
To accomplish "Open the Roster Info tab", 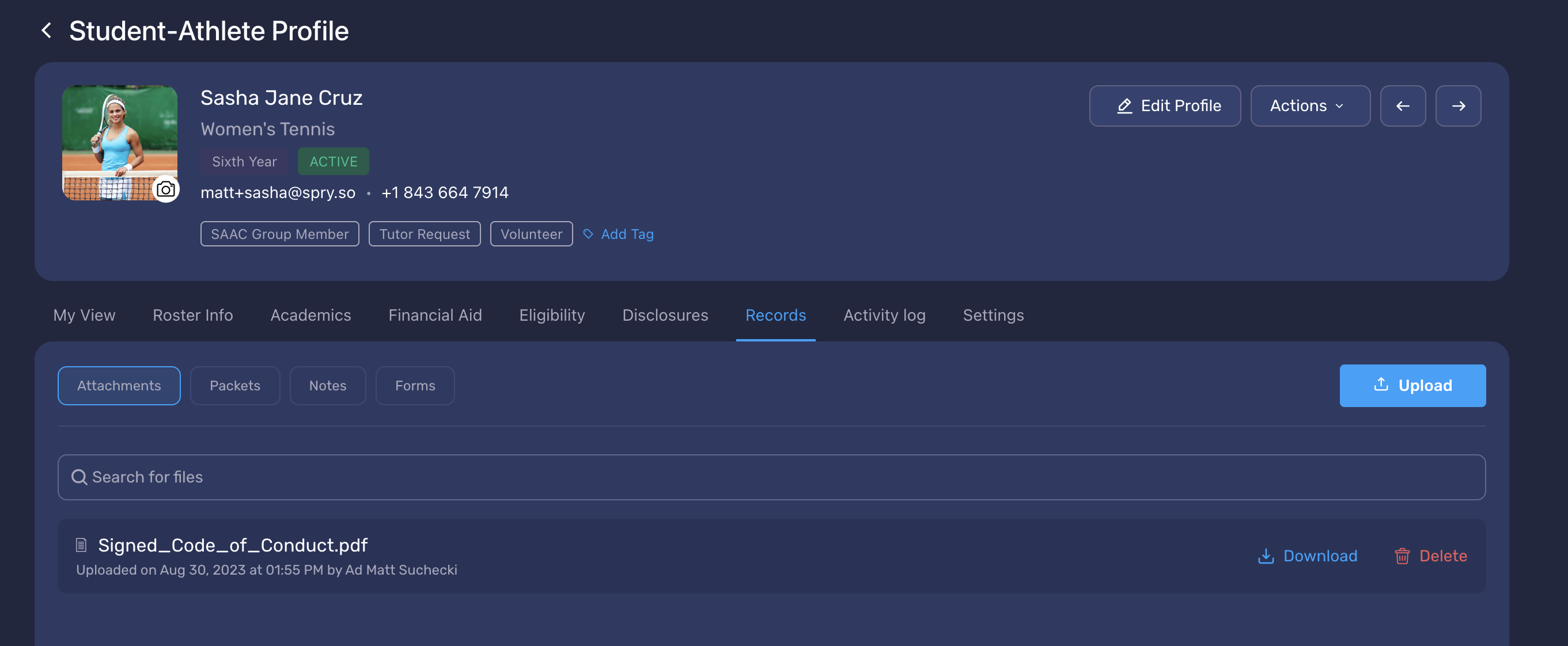I will point(193,315).
